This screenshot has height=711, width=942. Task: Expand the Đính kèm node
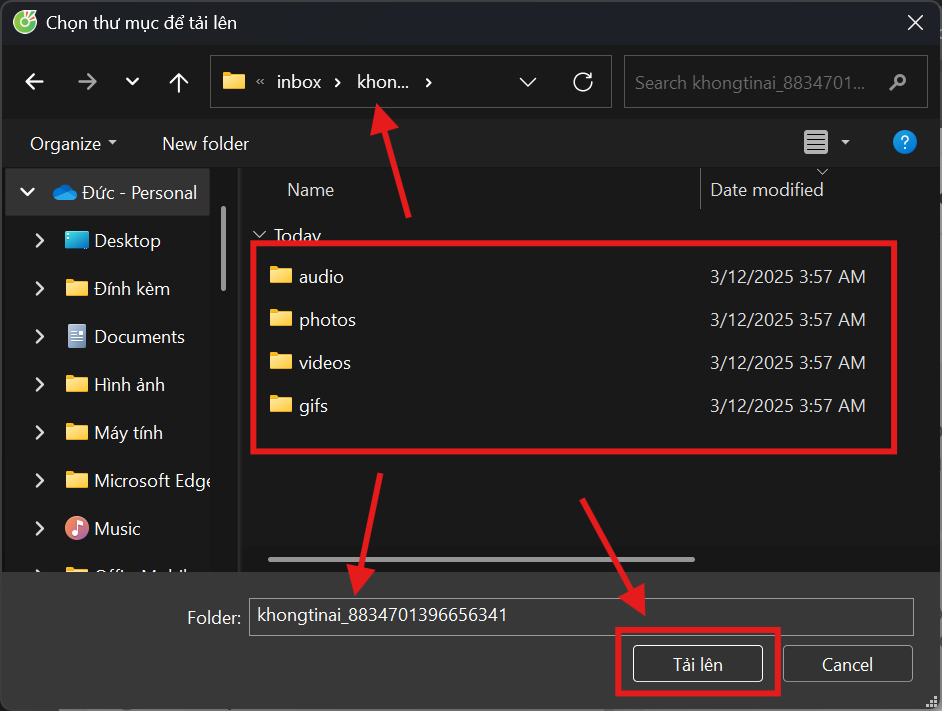pos(40,288)
